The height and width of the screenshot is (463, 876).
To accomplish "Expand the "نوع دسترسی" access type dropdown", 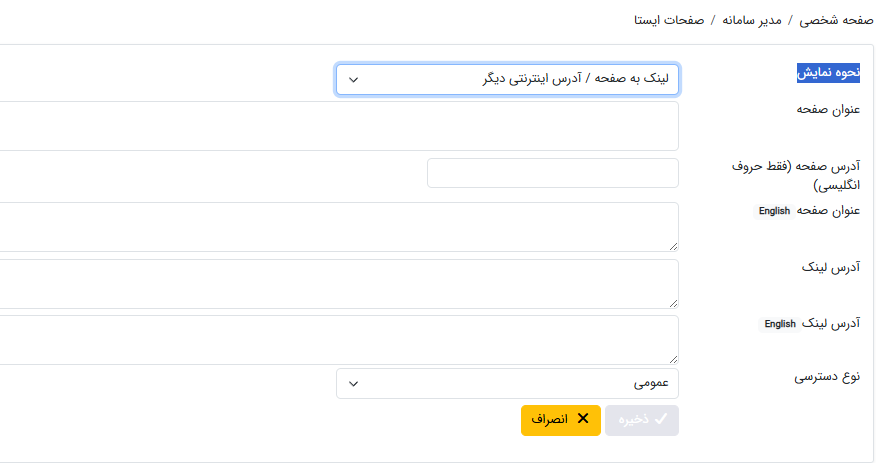I will 507,383.
